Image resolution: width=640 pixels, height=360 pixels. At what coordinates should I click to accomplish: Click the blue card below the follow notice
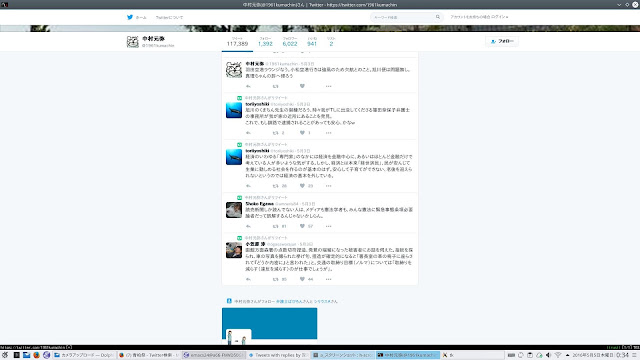click(x=269, y=323)
